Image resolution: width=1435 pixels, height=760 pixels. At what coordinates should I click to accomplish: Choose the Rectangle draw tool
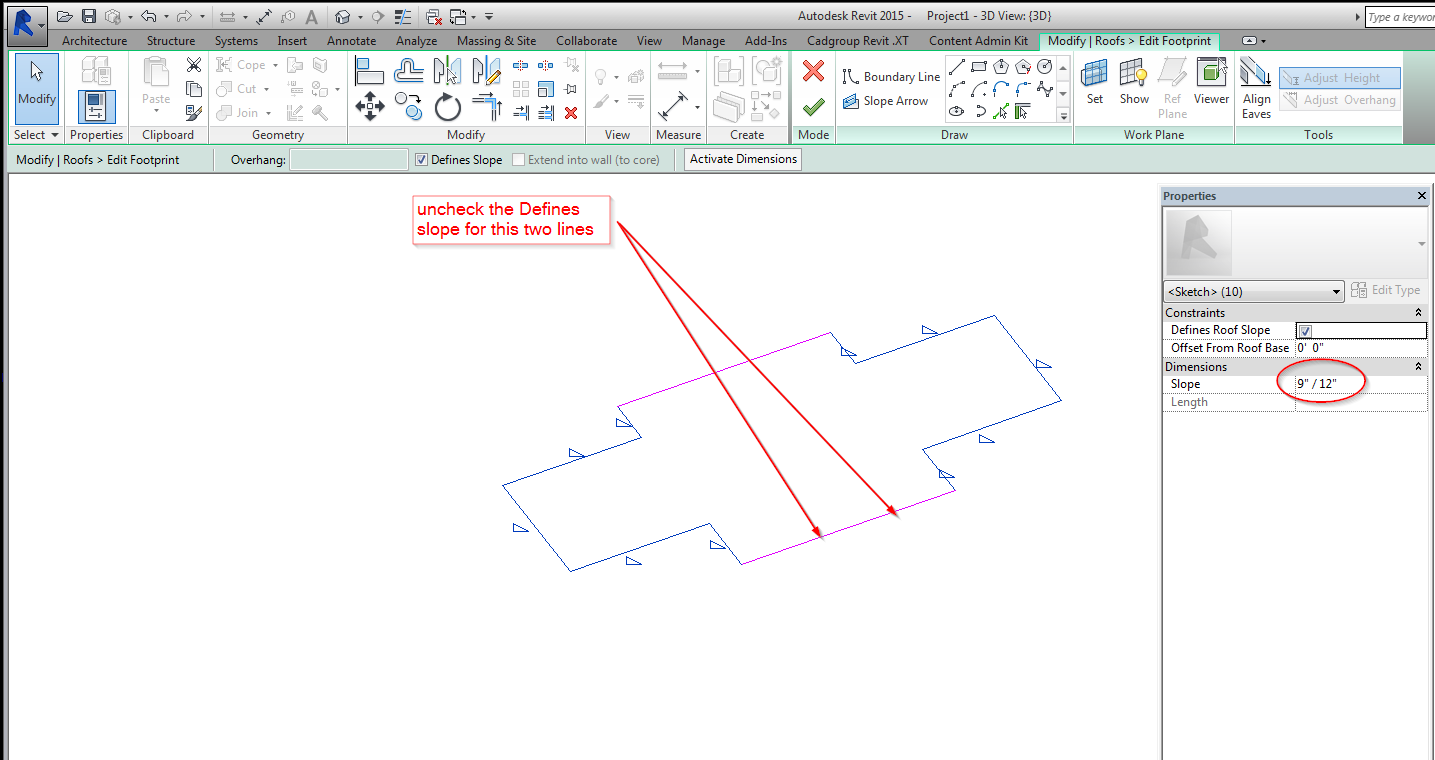[979, 67]
